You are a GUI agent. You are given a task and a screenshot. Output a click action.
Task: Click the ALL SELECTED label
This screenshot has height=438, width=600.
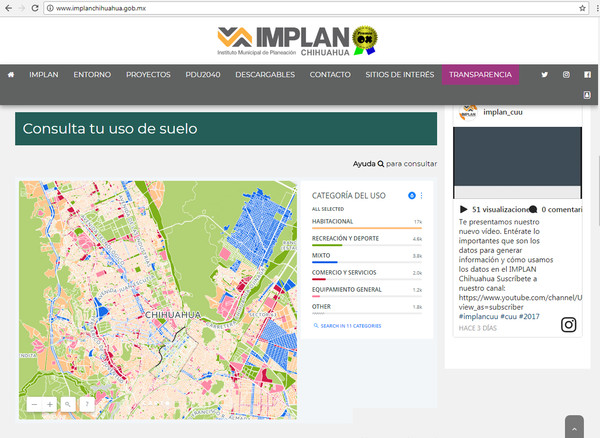point(328,209)
